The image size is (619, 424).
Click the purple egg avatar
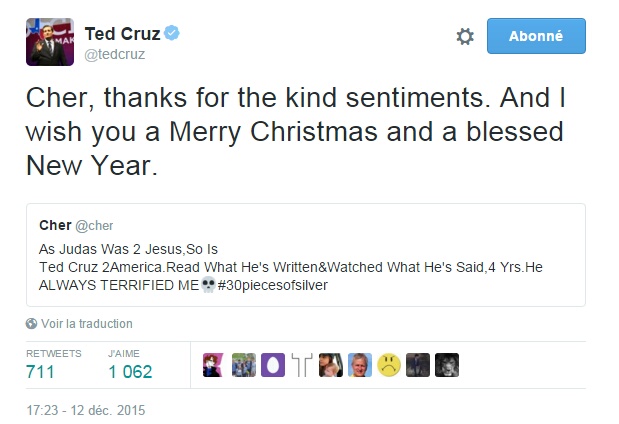273,365
